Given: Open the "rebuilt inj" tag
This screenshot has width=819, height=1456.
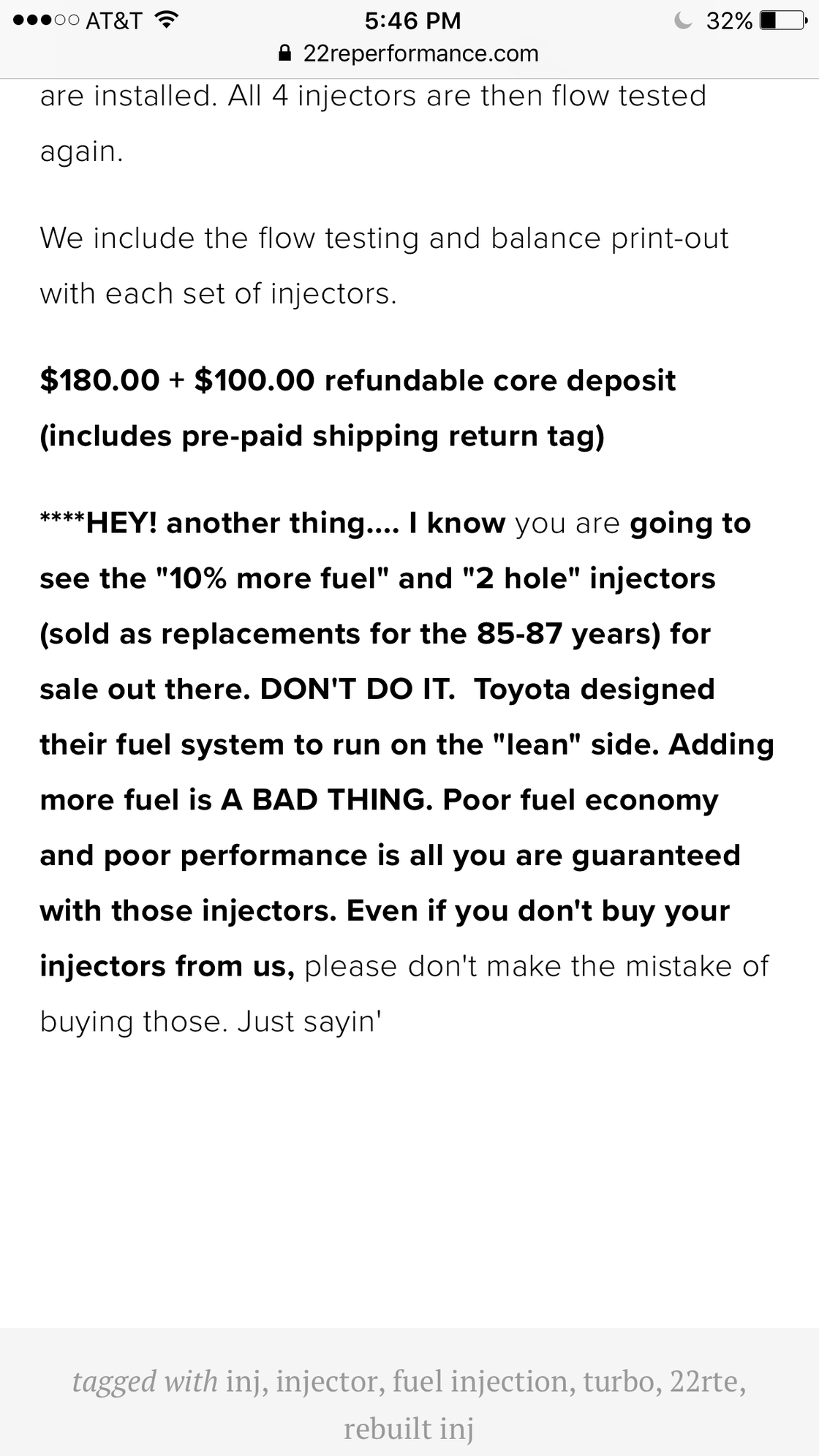Looking at the screenshot, I should [x=409, y=1428].
